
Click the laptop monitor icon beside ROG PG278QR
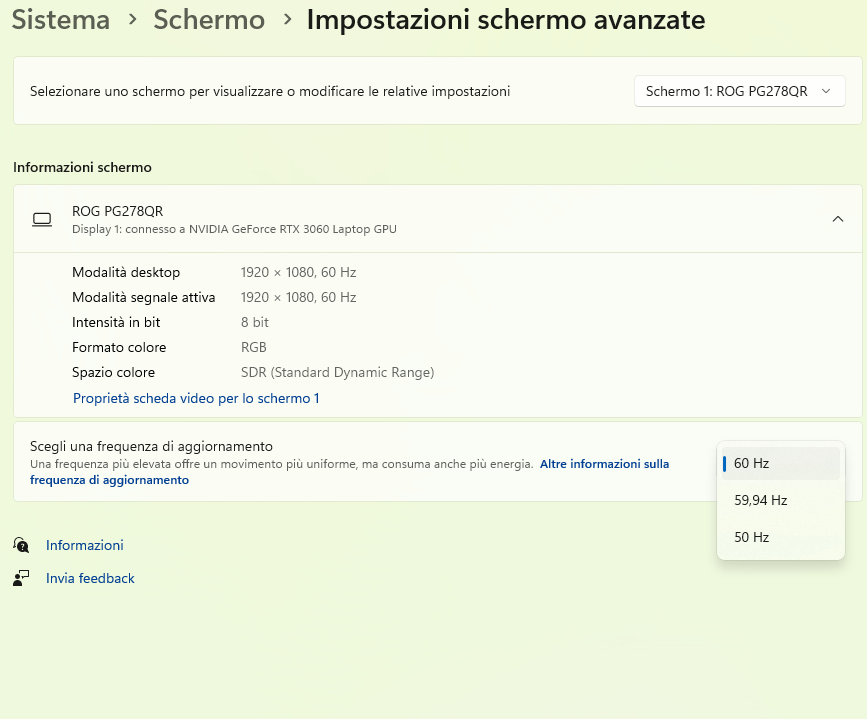[x=42, y=220]
